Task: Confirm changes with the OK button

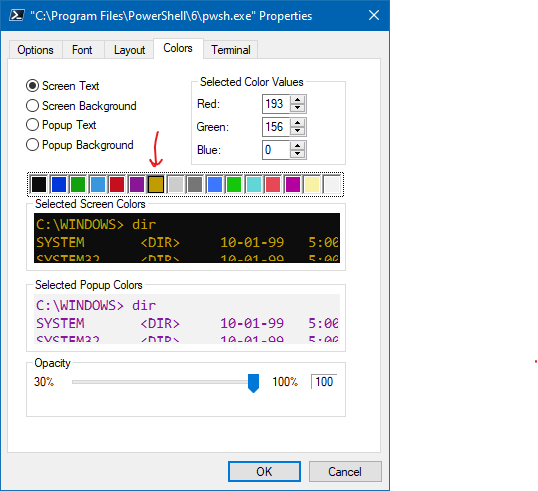Action: (264, 471)
